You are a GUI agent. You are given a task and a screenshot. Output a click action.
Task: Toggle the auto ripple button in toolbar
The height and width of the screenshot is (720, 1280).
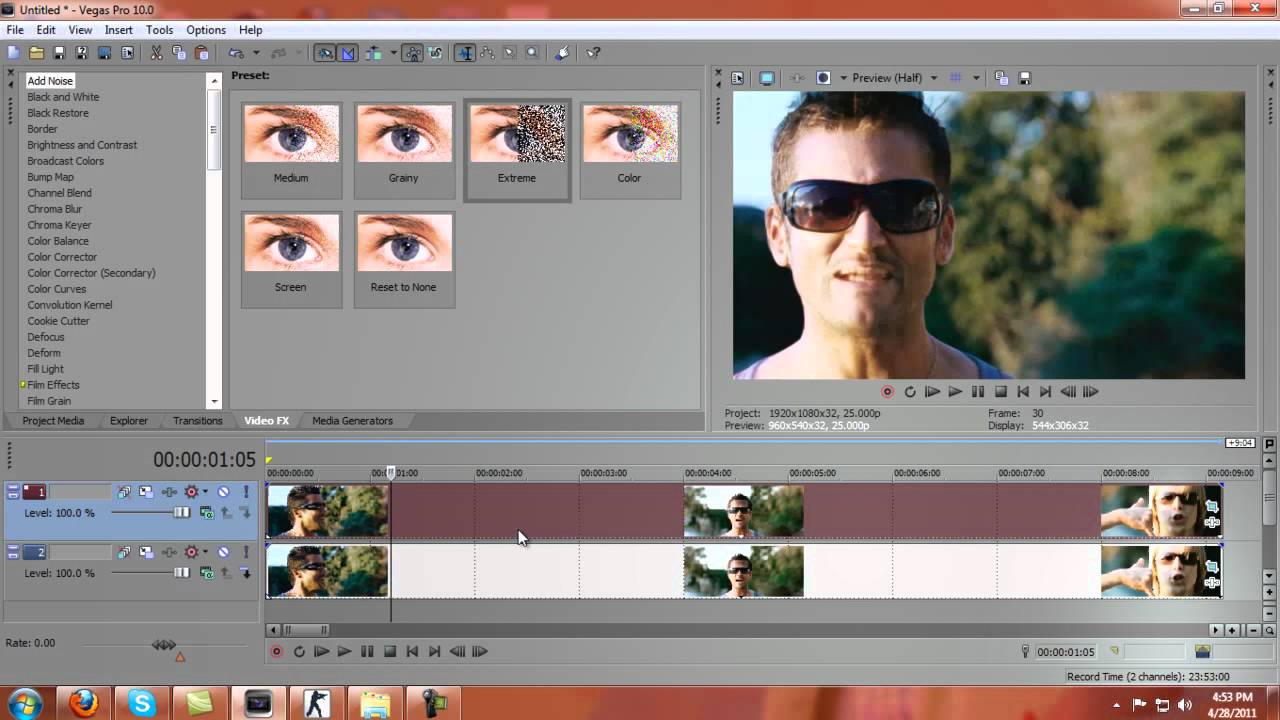tap(373, 53)
